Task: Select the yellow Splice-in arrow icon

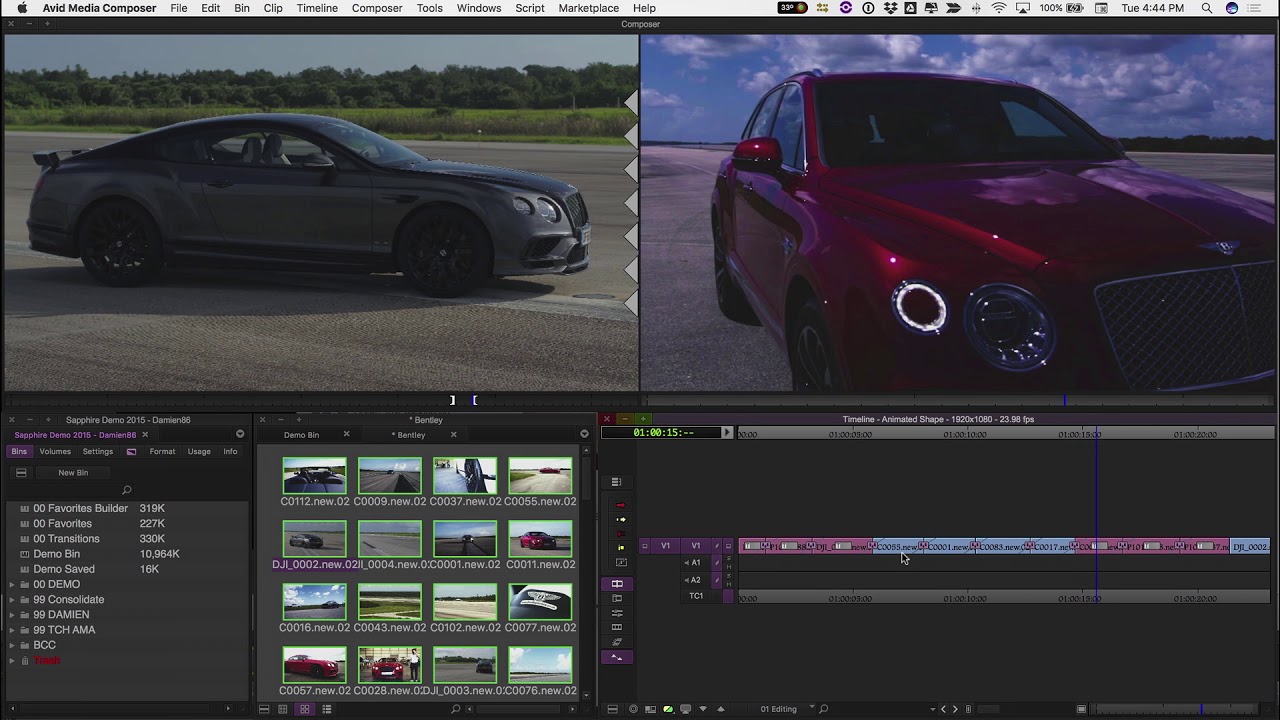Action: (622, 520)
